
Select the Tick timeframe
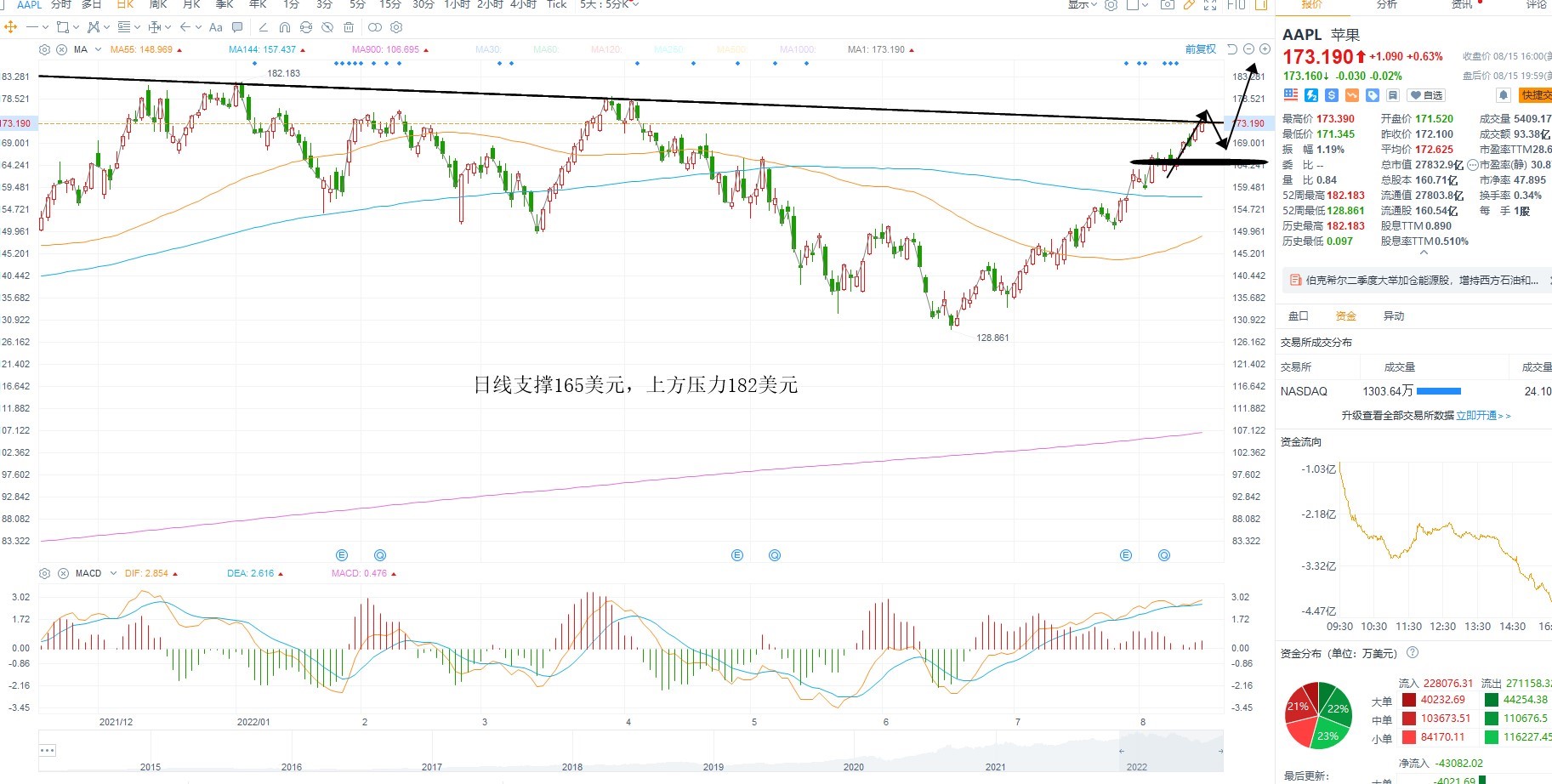tap(556, 4)
